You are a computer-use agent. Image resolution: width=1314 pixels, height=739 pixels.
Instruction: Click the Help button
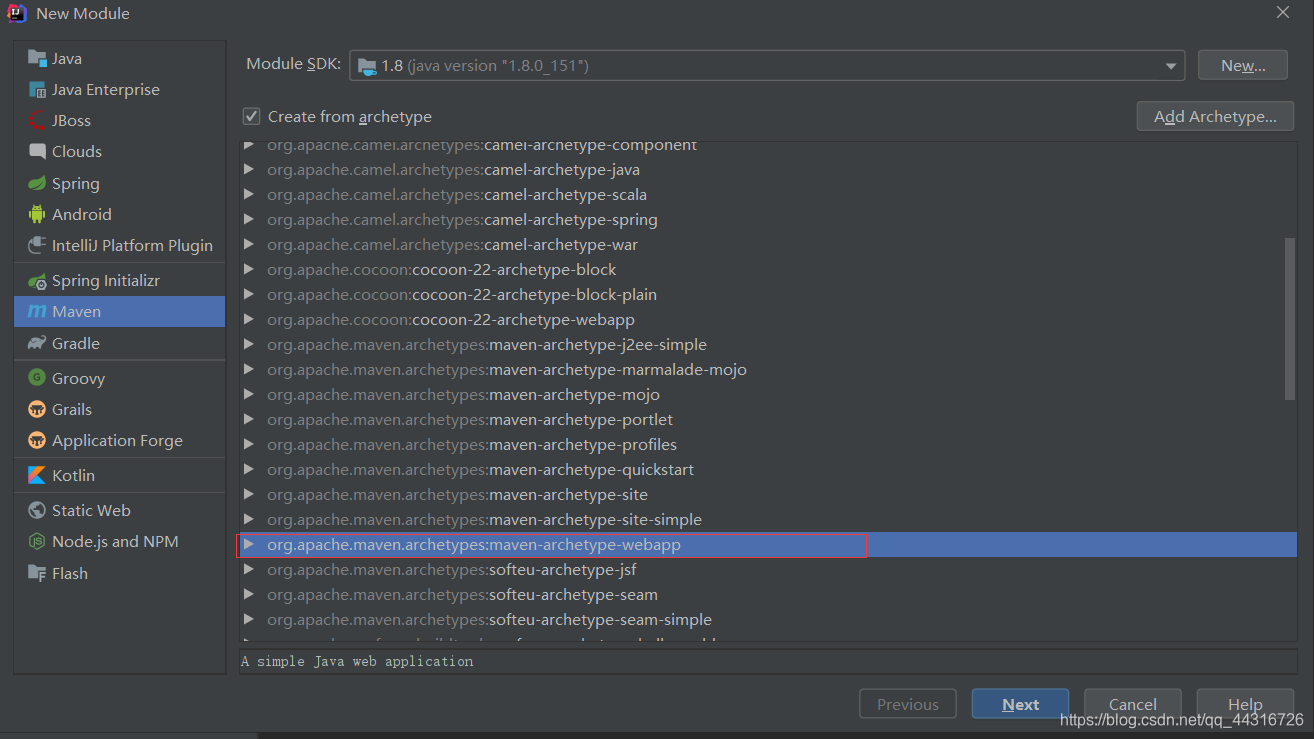[1245, 704]
